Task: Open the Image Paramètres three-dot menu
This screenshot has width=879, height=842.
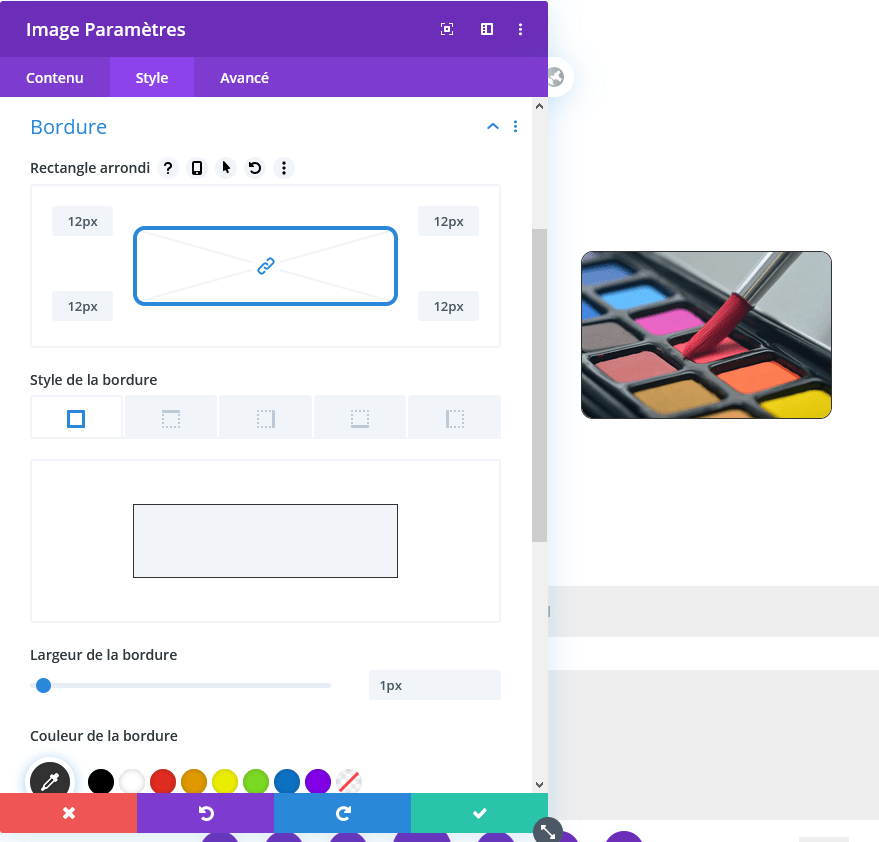Action: 520,29
